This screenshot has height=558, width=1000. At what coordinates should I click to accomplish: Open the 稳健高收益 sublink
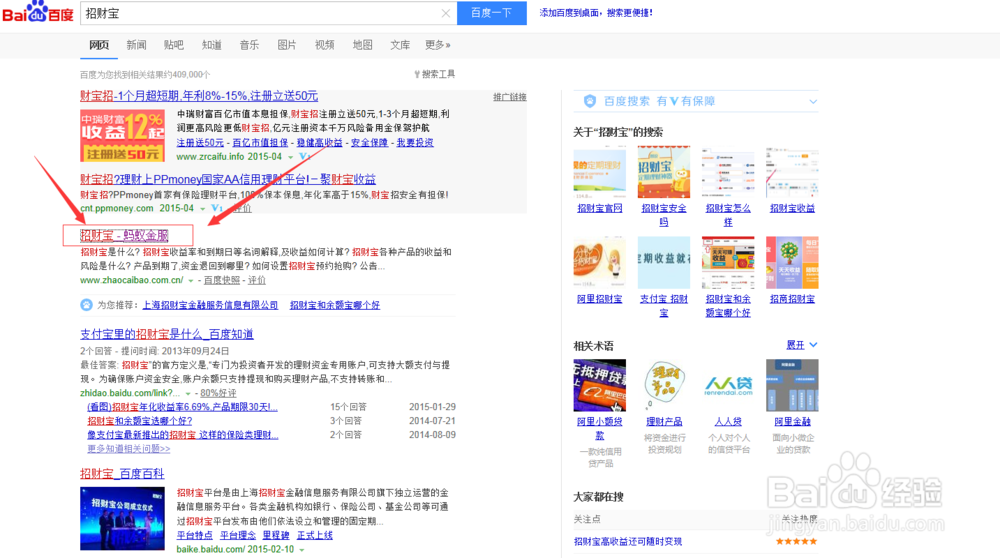[x=320, y=142]
